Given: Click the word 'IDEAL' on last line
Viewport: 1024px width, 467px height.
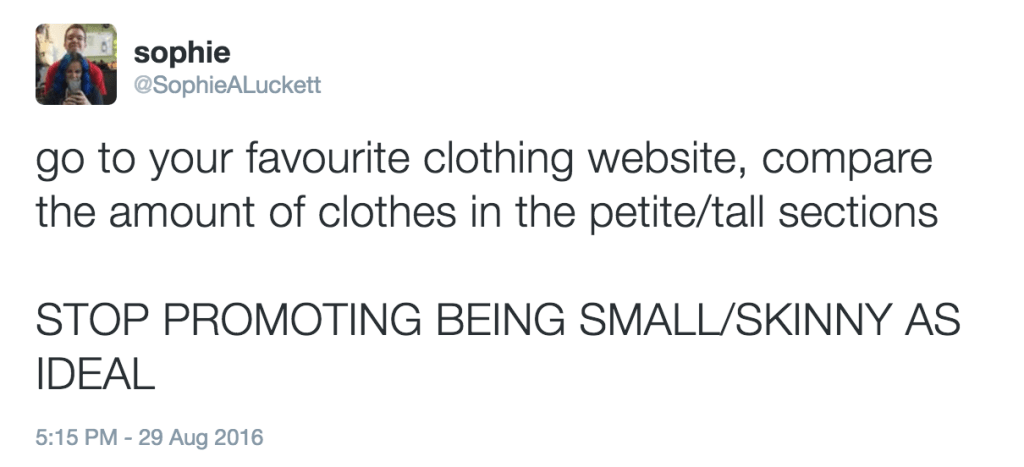Looking at the screenshot, I should point(95,373).
